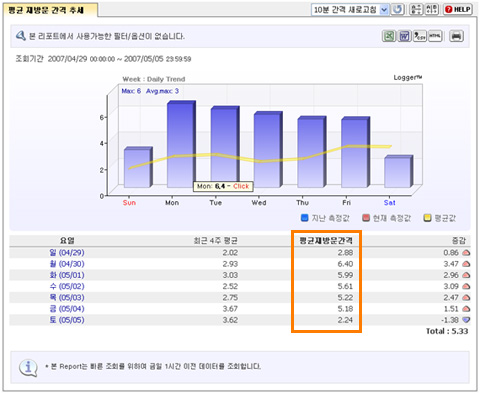The image size is (480, 394).
Task: Click the up-trend arrow next to 2.47
Action: (x=466, y=298)
